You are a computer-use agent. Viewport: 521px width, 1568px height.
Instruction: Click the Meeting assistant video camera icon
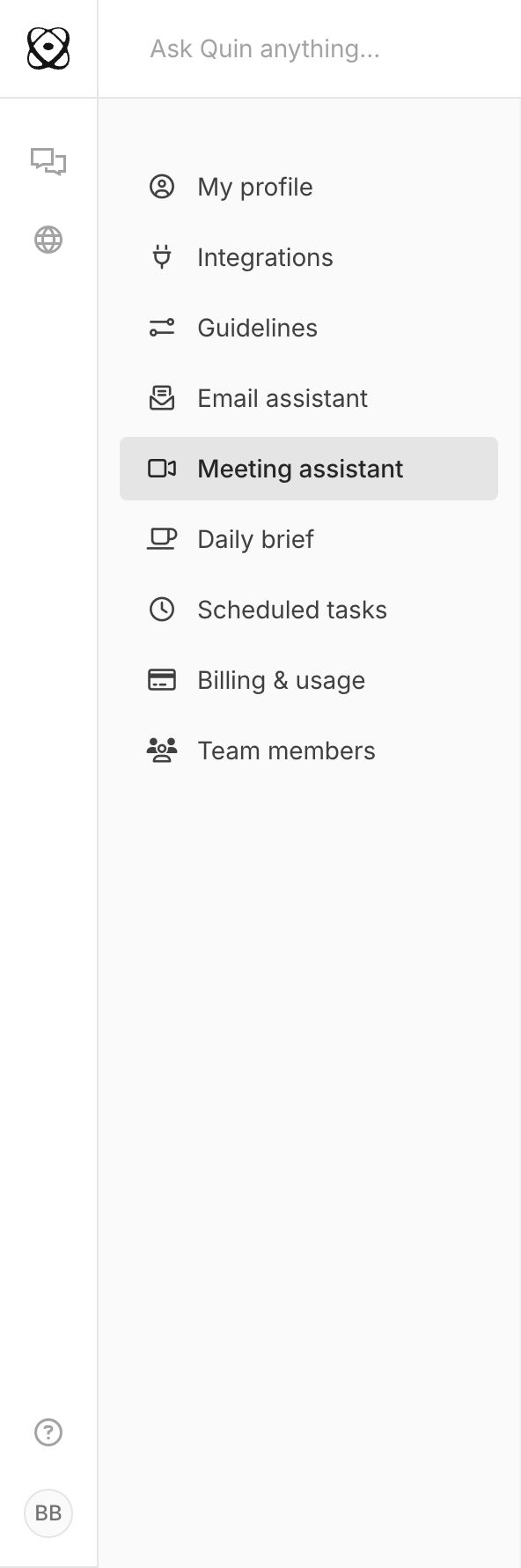pos(162,469)
